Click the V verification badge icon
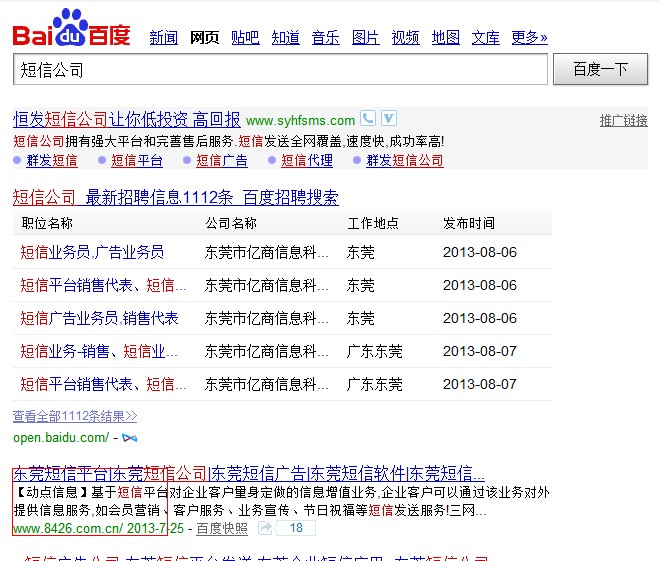This screenshot has height=561, width=659. tap(388, 119)
